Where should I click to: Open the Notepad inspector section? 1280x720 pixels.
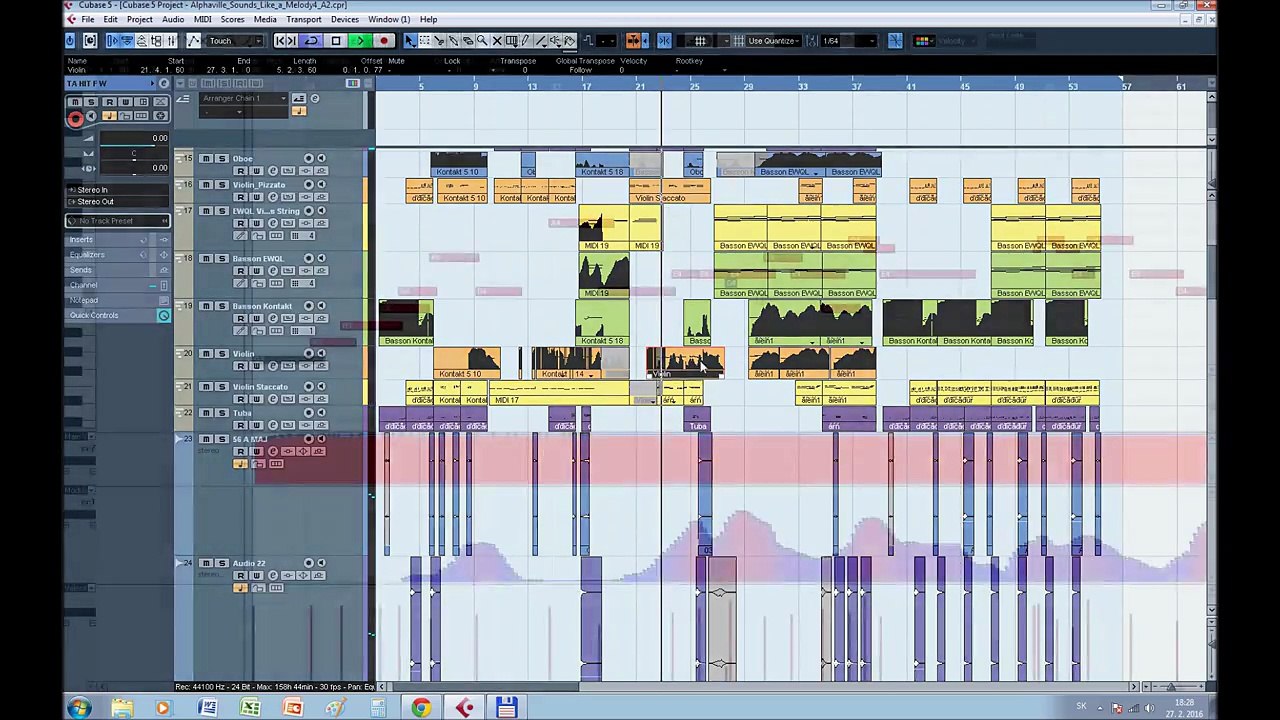[118, 301]
